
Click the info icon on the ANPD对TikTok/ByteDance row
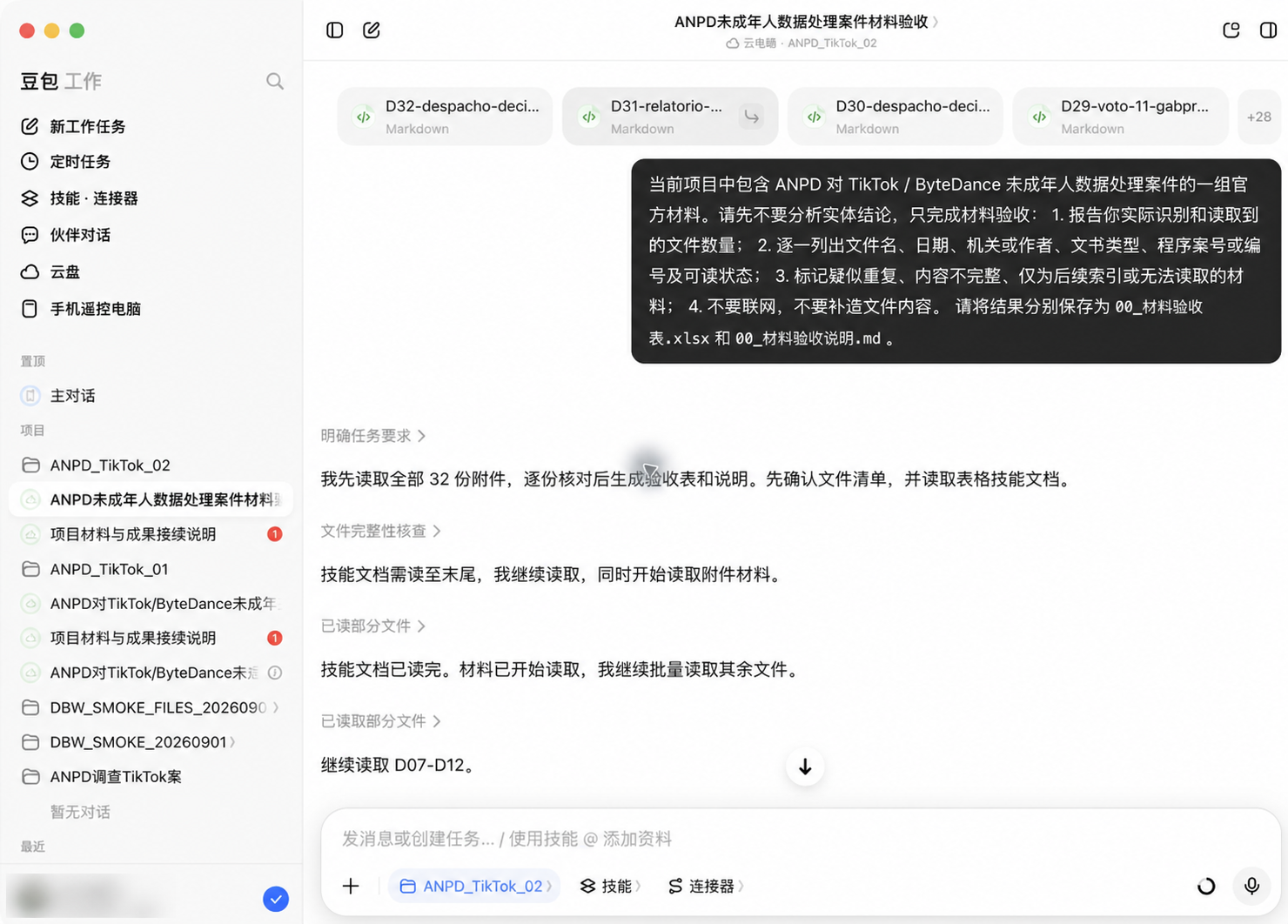(275, 673)
